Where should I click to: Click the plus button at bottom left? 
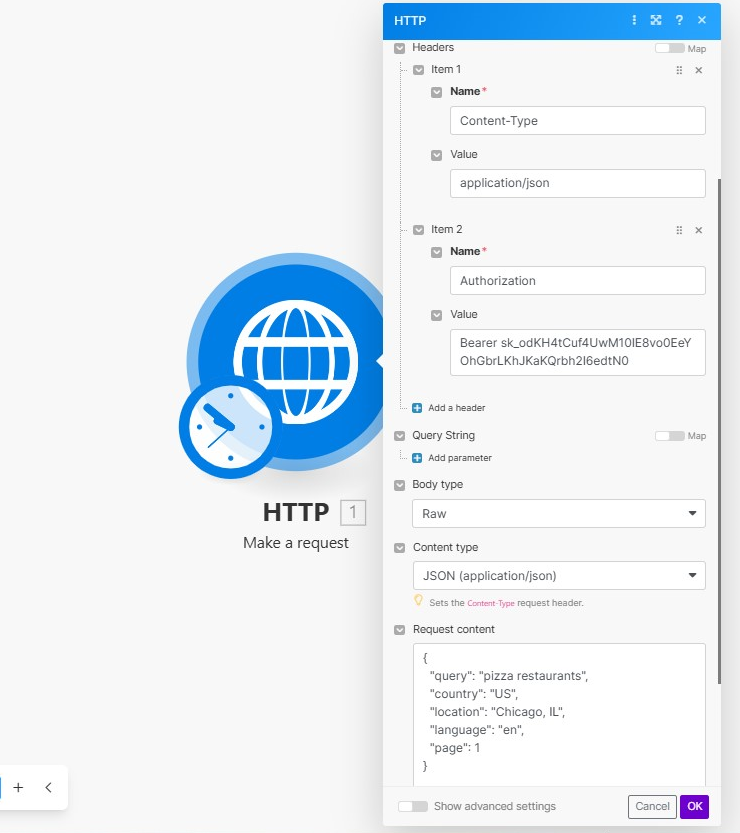18,787
